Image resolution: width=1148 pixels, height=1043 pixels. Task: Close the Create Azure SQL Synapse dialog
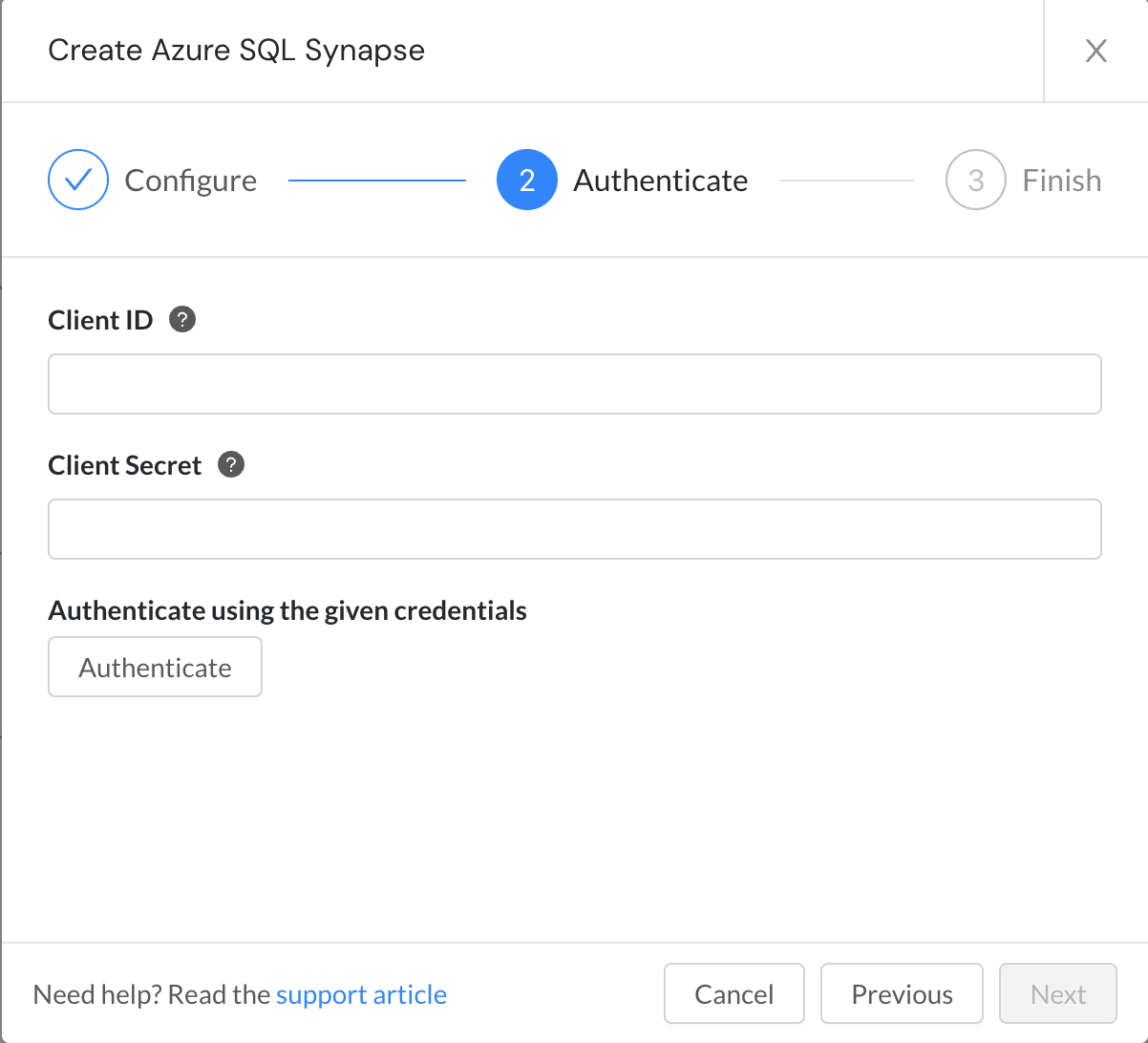pyautogui.click(x=1096, y=51)
